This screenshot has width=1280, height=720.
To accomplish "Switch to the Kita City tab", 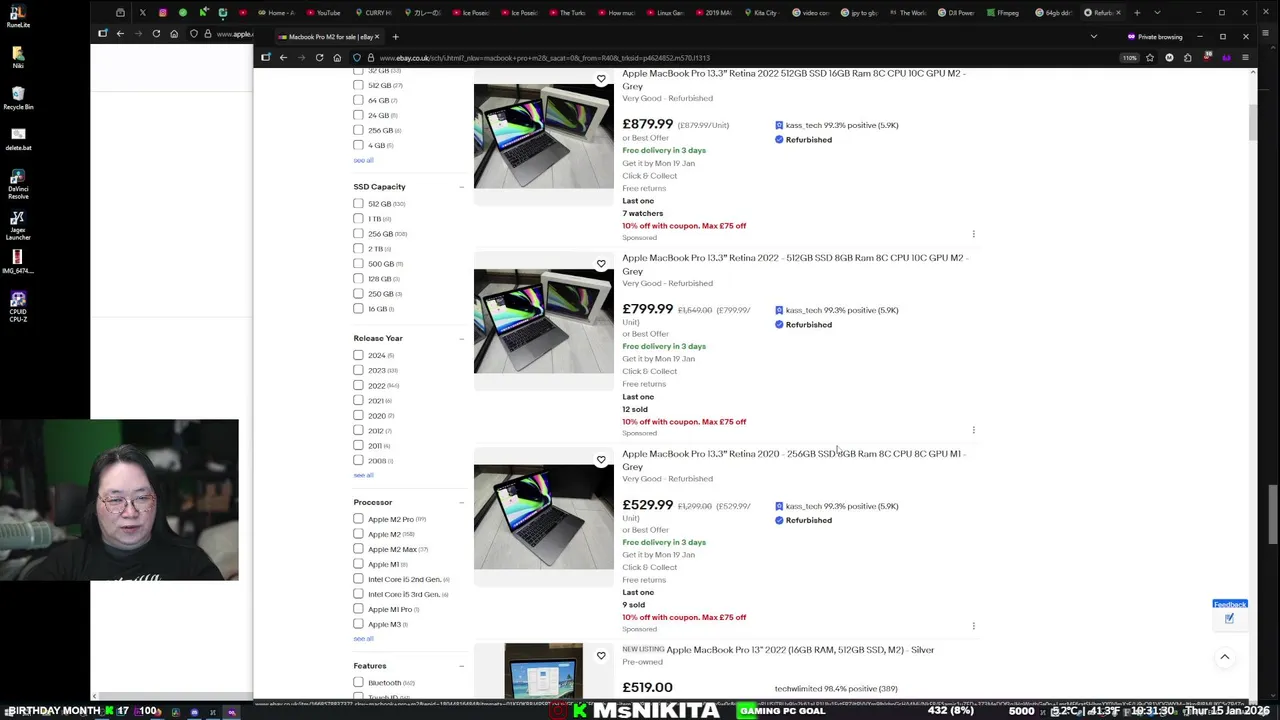I will click(760, 13).
